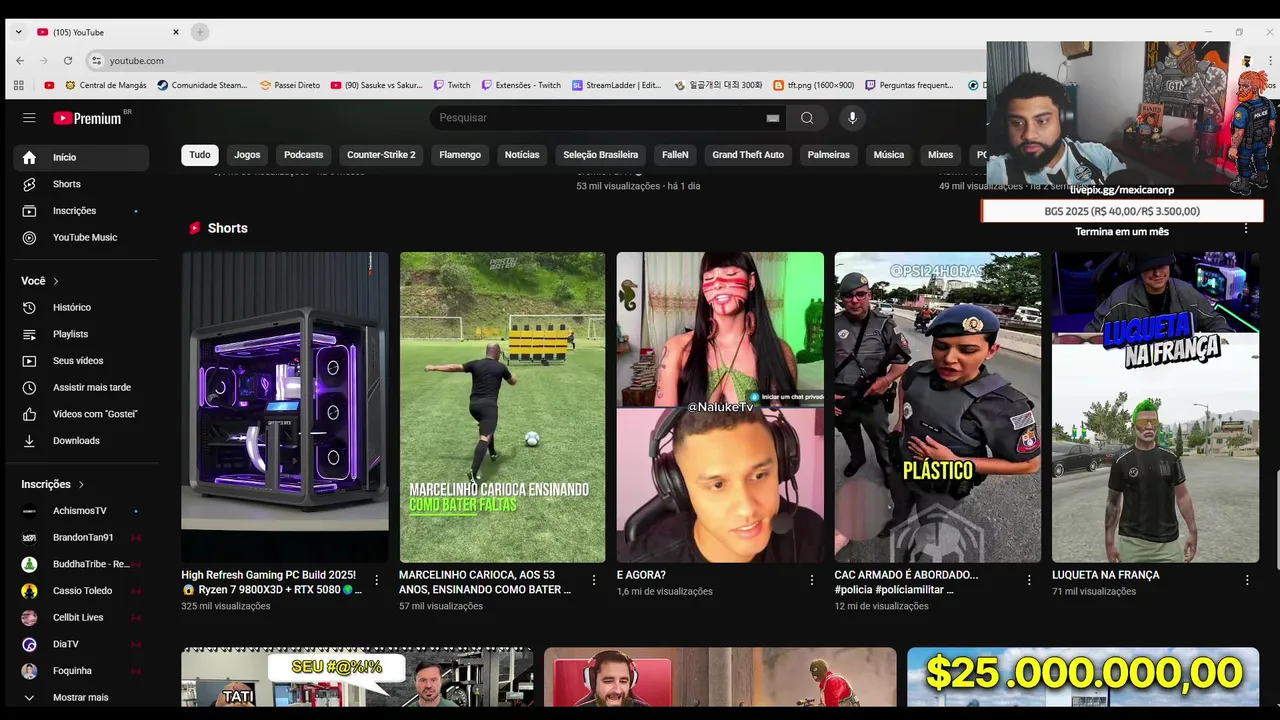Open Comunidade Steam bookmark
Screen dimensions: 1280x720
[202, 85]
